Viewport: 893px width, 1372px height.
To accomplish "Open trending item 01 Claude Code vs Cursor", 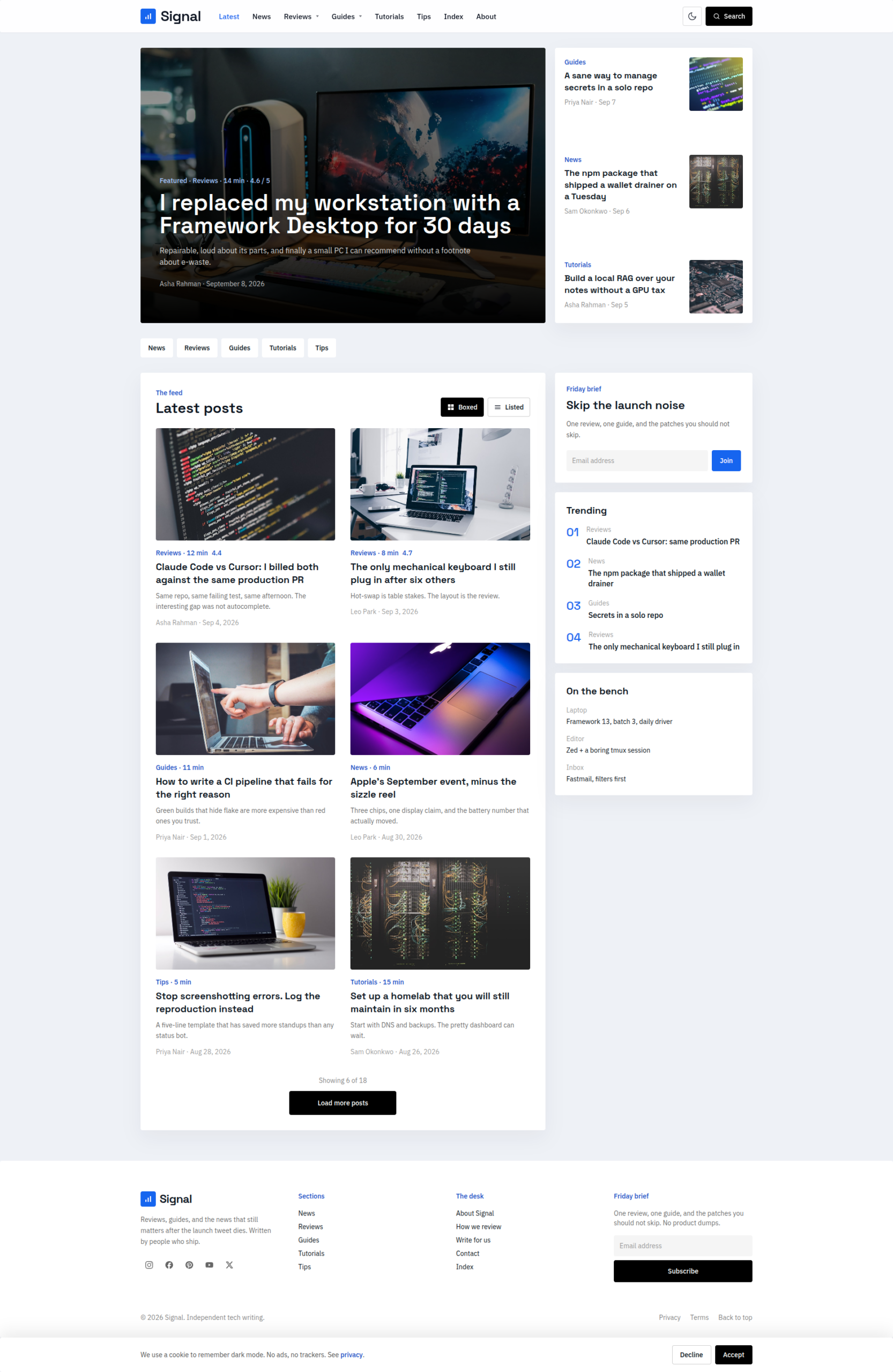I will (663, 541).
